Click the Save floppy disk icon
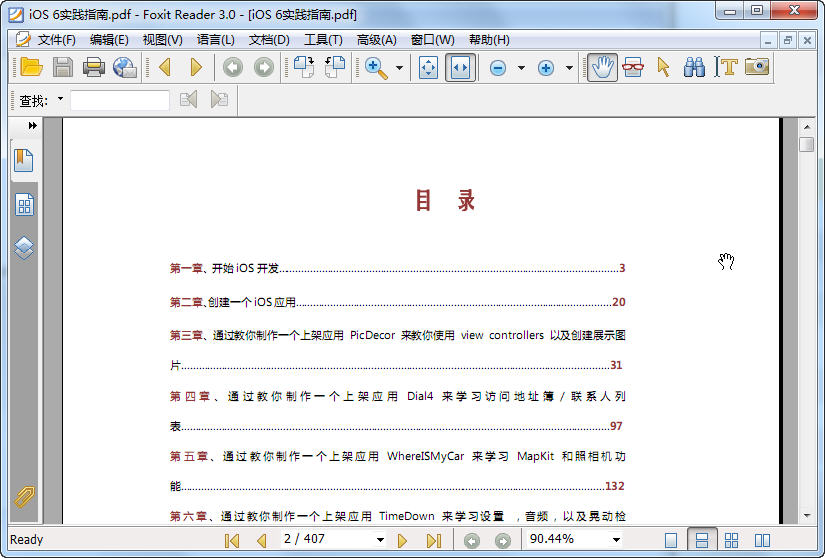The width and height of the screenshot is (825, 558). click(63, 67)
